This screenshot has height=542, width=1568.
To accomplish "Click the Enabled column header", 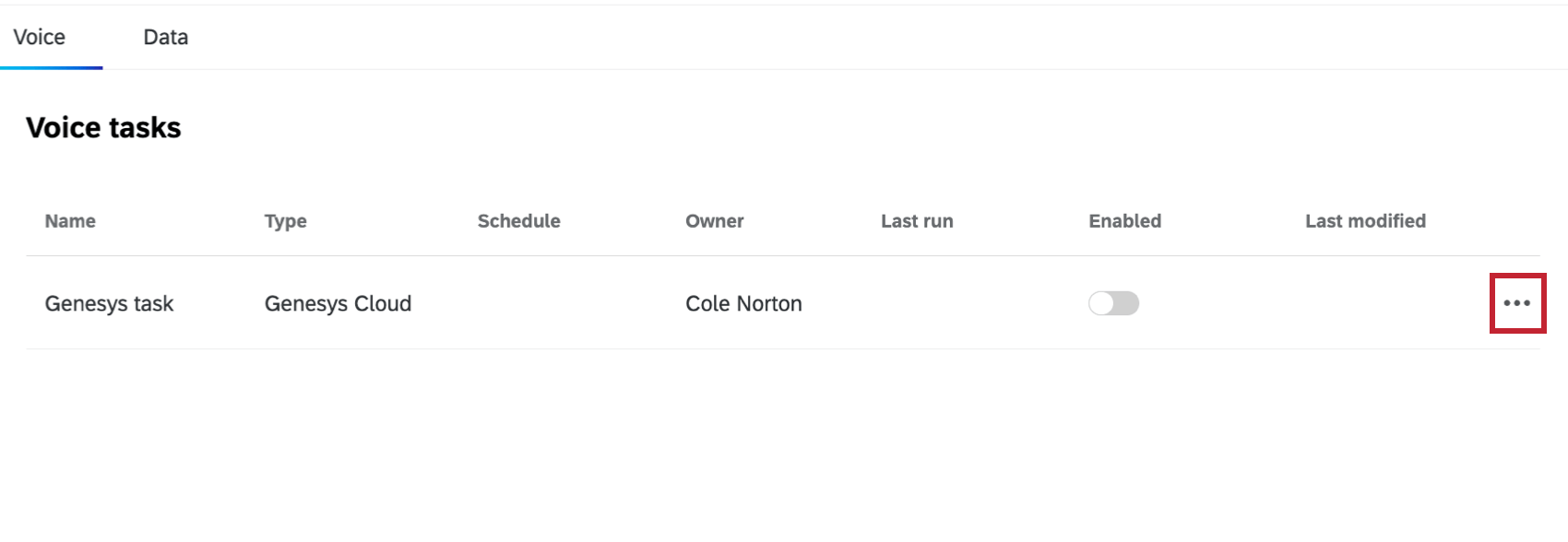I will (x=1124, y=221).
